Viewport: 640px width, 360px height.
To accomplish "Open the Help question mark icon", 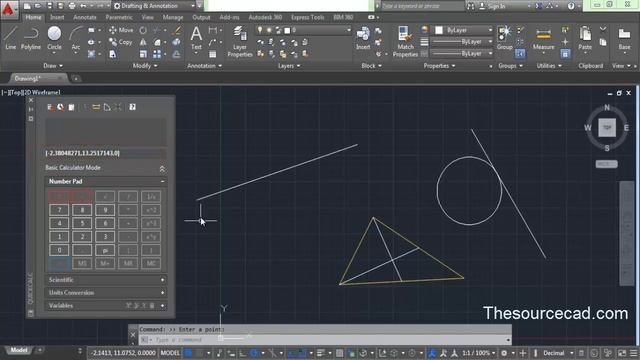I will pyautogui.click(x=571, y=6).
